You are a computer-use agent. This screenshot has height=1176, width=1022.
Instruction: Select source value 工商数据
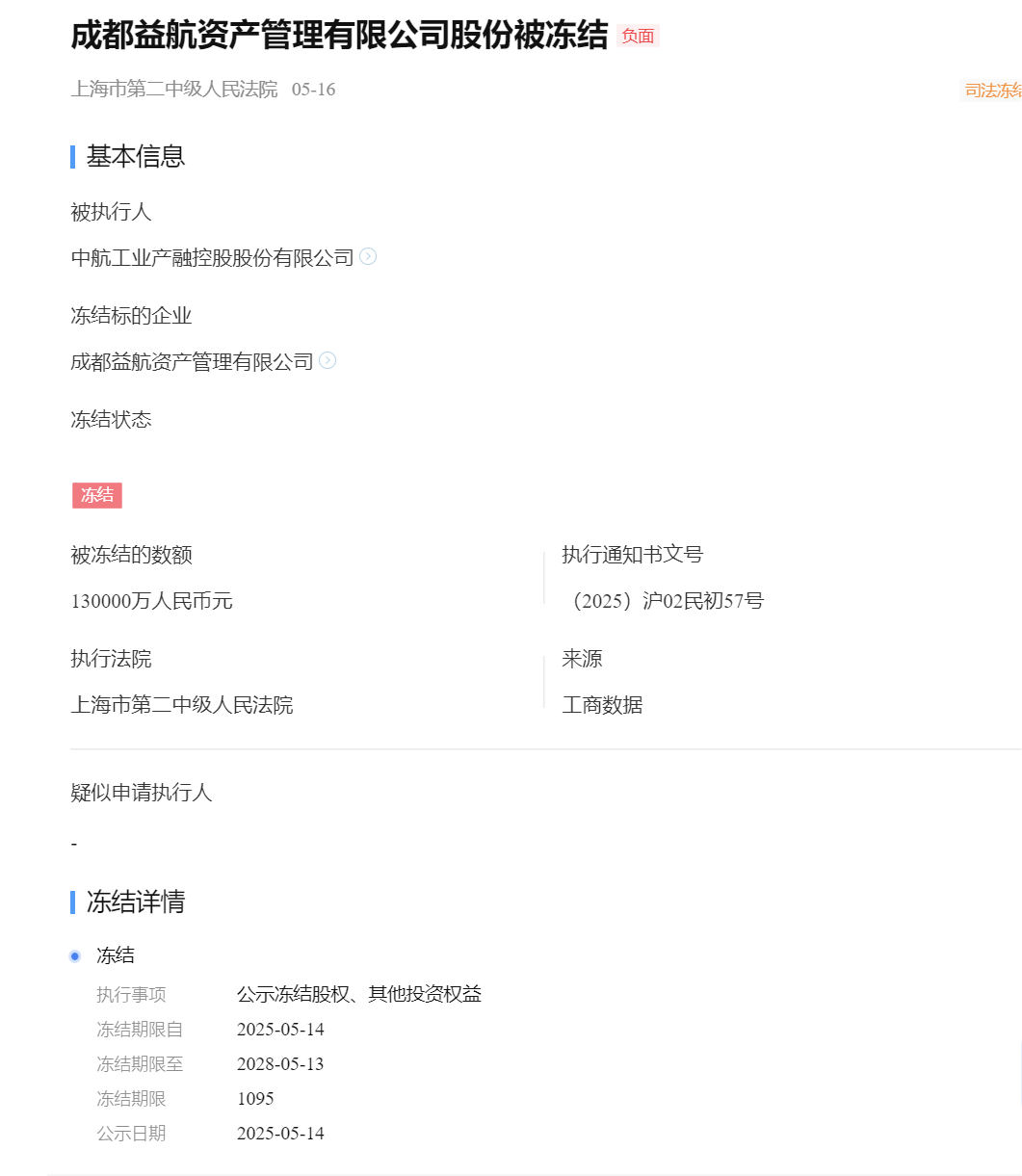(x=603, y=705)
